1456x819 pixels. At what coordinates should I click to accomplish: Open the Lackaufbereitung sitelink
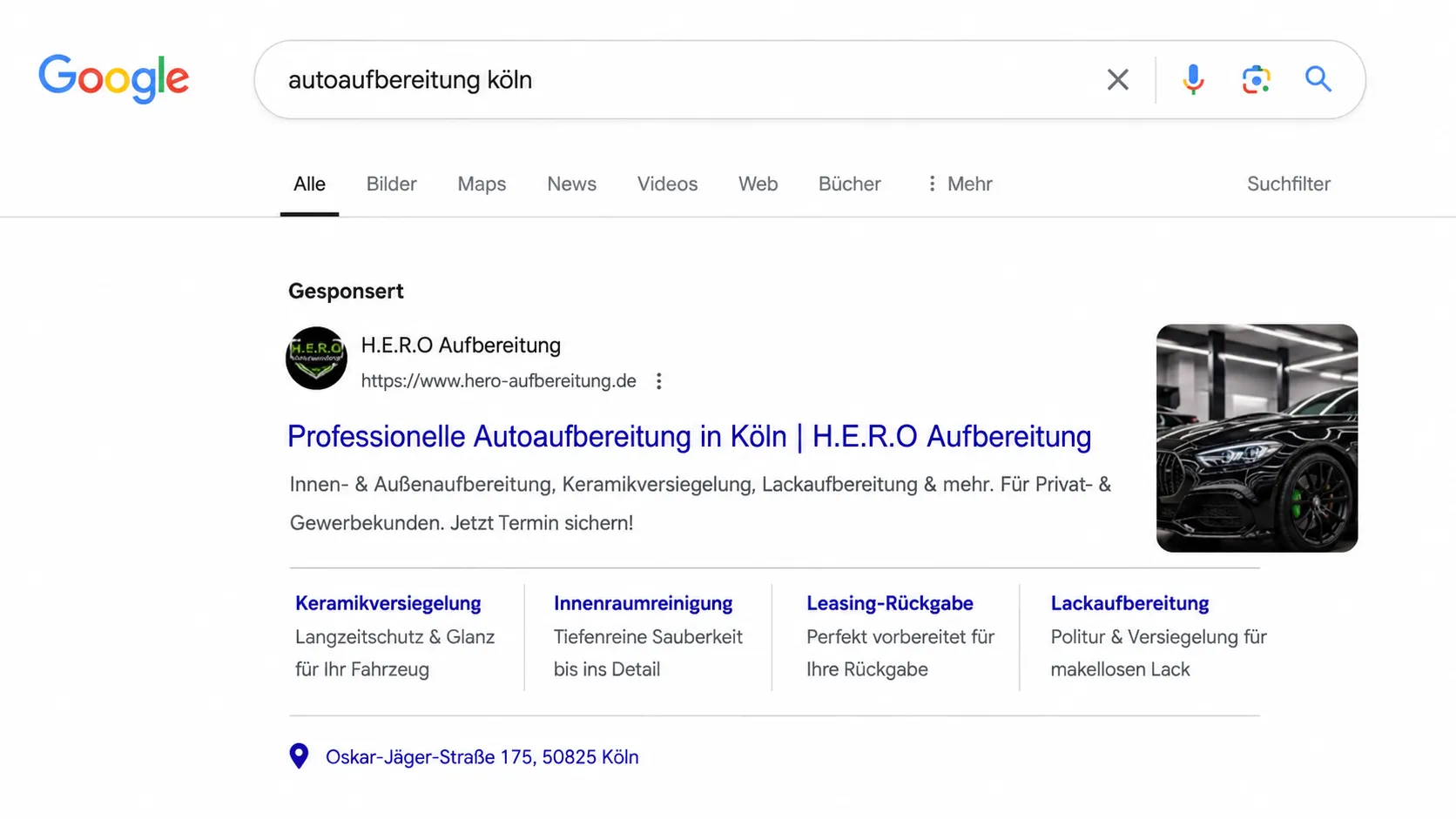click(1129, 603)
